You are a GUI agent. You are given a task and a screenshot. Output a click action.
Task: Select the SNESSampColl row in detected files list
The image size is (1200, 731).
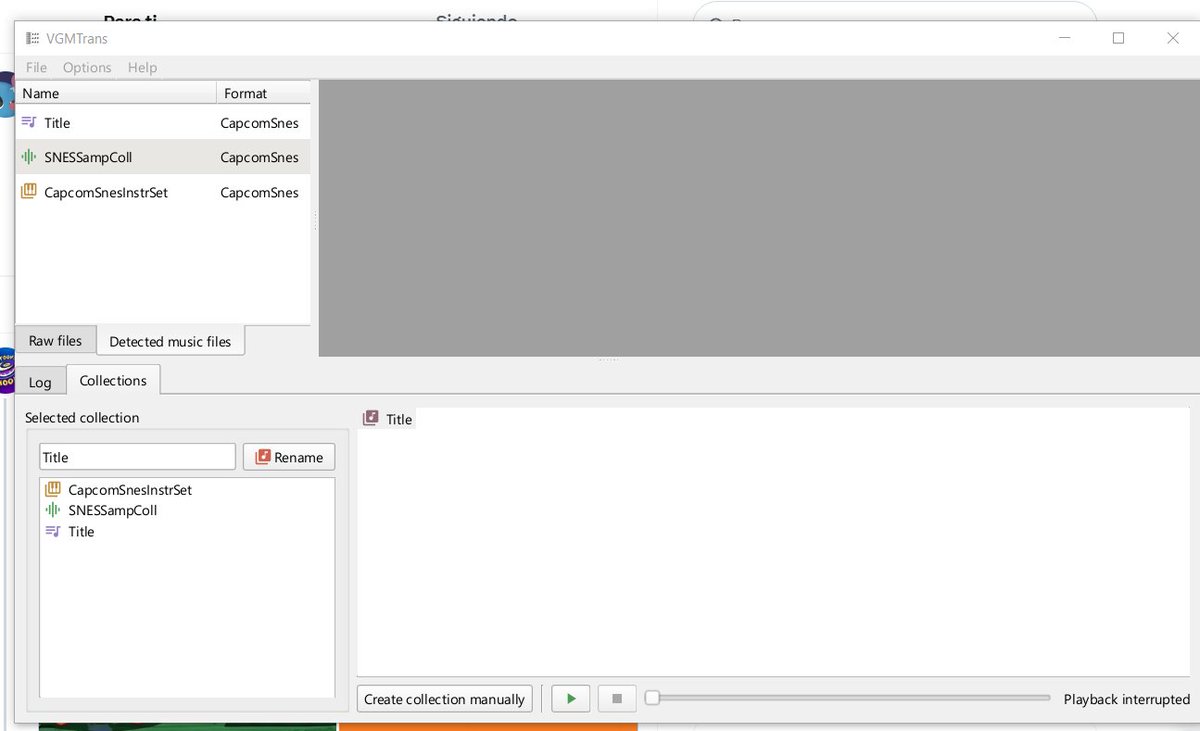pyautogui.click(x=163, y=157)
